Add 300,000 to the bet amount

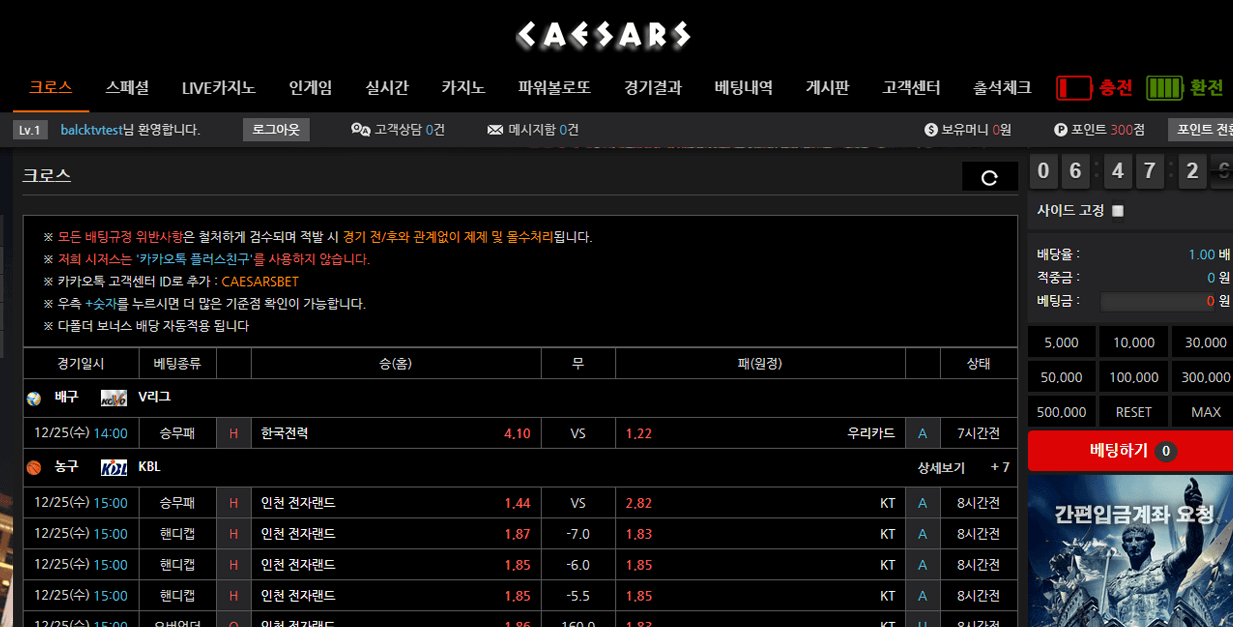(1203, 377)
